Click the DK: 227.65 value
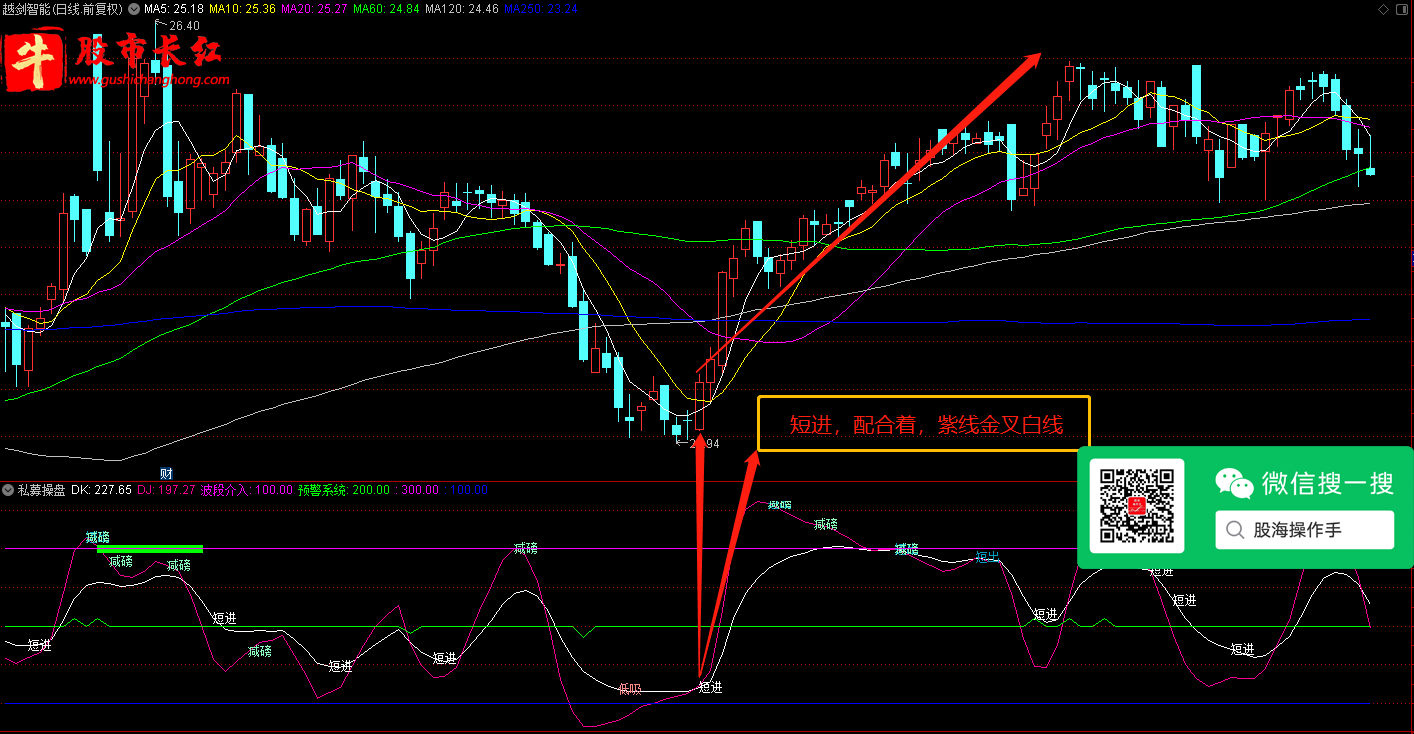1414x734 pixels. [101, 490]
